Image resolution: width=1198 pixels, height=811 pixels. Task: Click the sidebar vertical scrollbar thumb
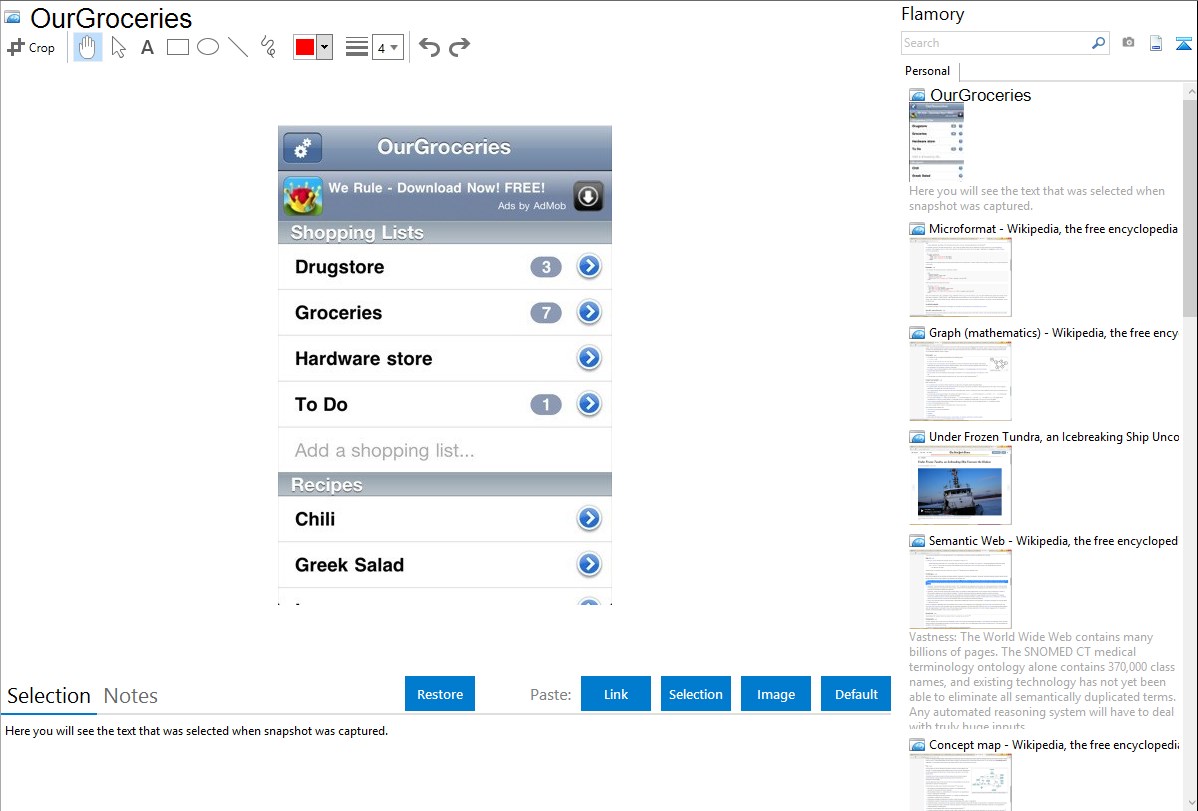(x=1190, y=207)
